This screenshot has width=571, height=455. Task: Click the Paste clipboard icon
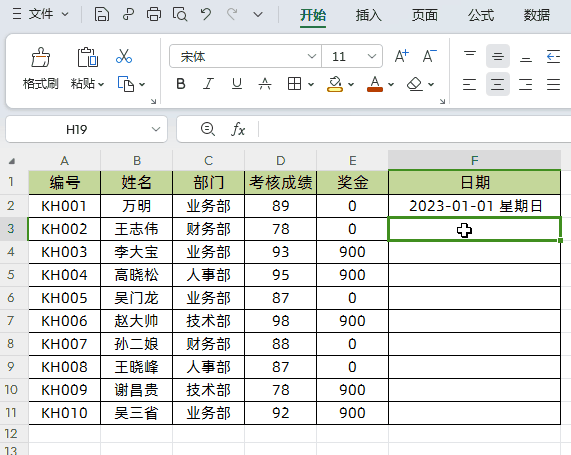pyautogui.click(x=87, y=57)
